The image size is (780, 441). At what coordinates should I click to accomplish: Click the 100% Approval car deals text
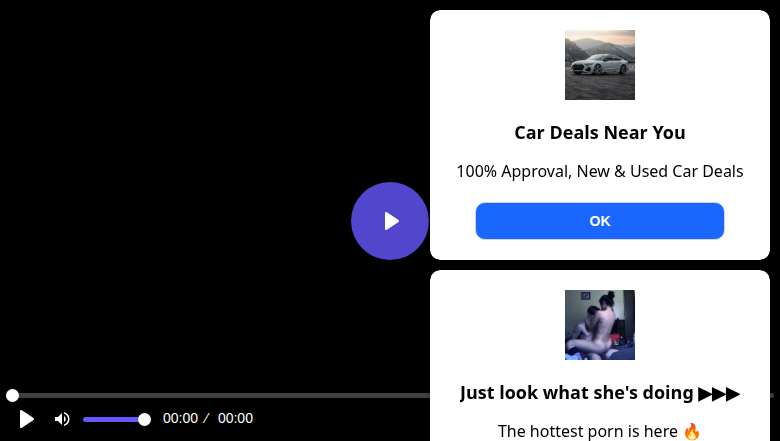click(599, 171)
